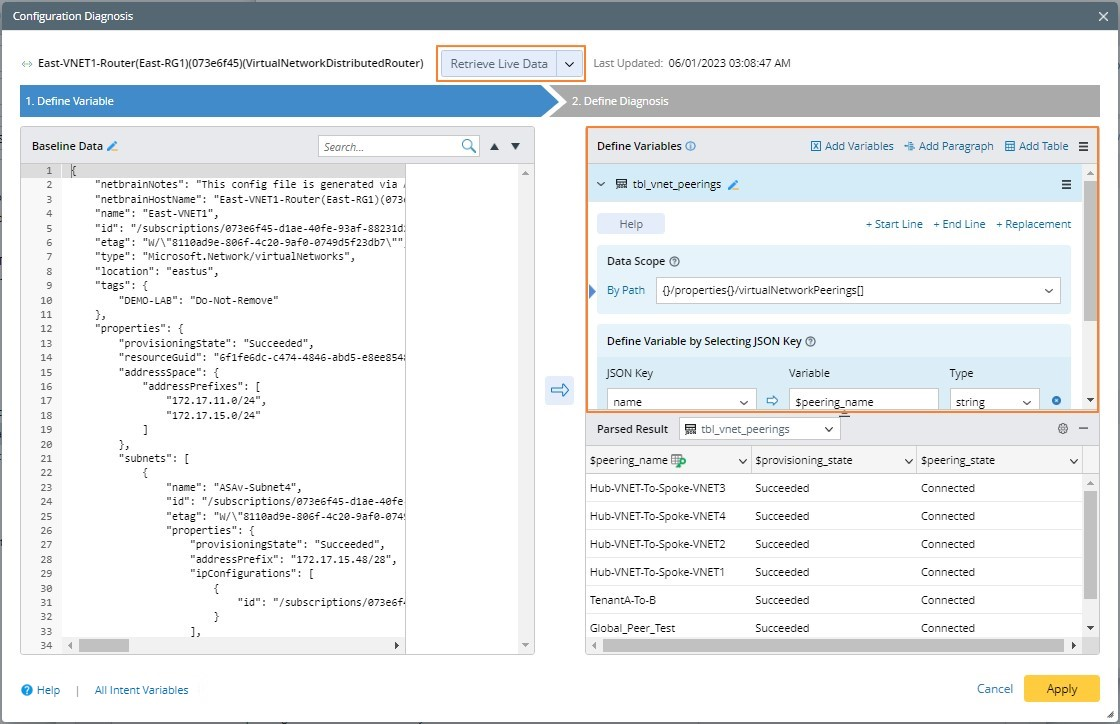The width and height of the screenshot is (1120, 724).
Task: Edit the tbl_vnet_peerings table name
Action: click(733, 185)
